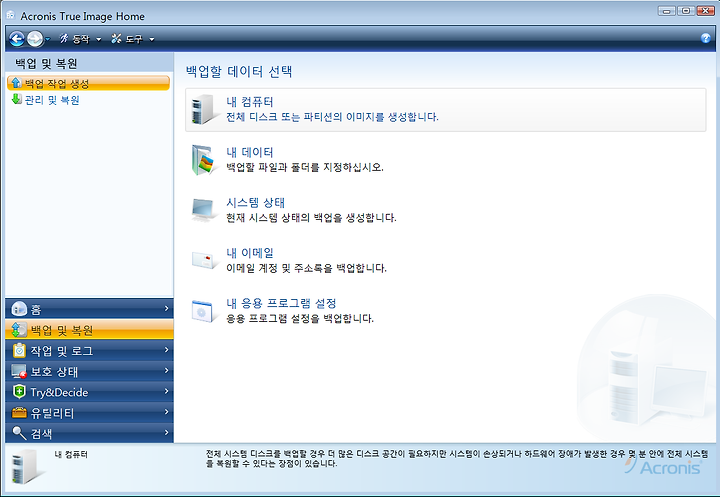The width and height of the screenshot is (720, 497).
Task: Click the photo folder icon for 내 데이터
Action: (204, 160)
